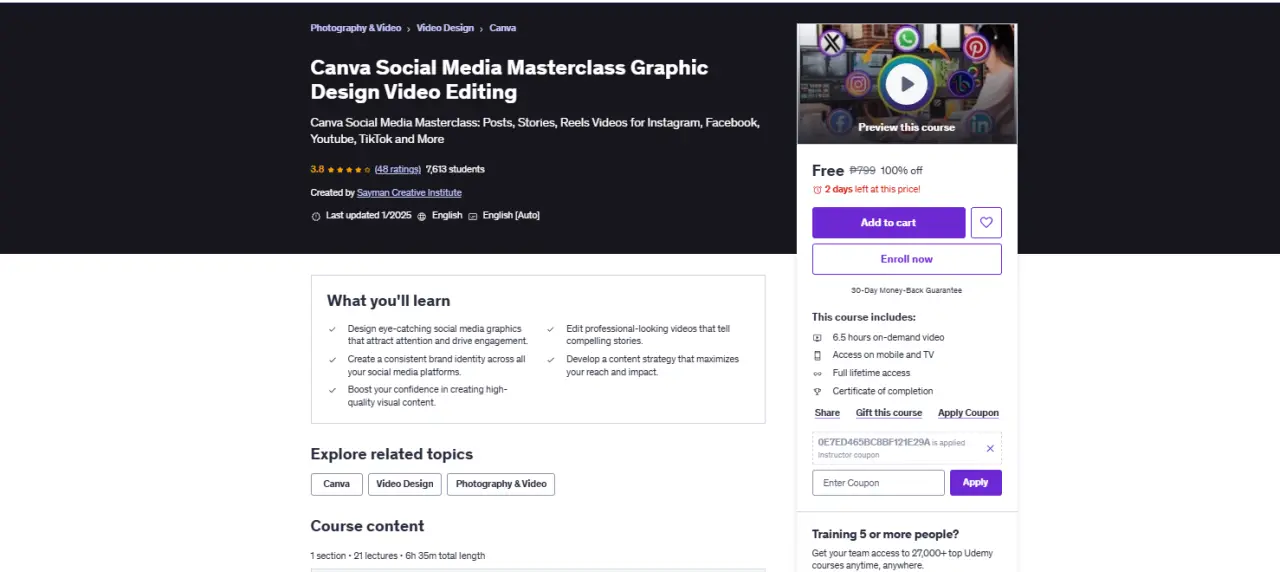Click the Free price label
This screenshot has height=572, width=1280.
tap(828, 171)
